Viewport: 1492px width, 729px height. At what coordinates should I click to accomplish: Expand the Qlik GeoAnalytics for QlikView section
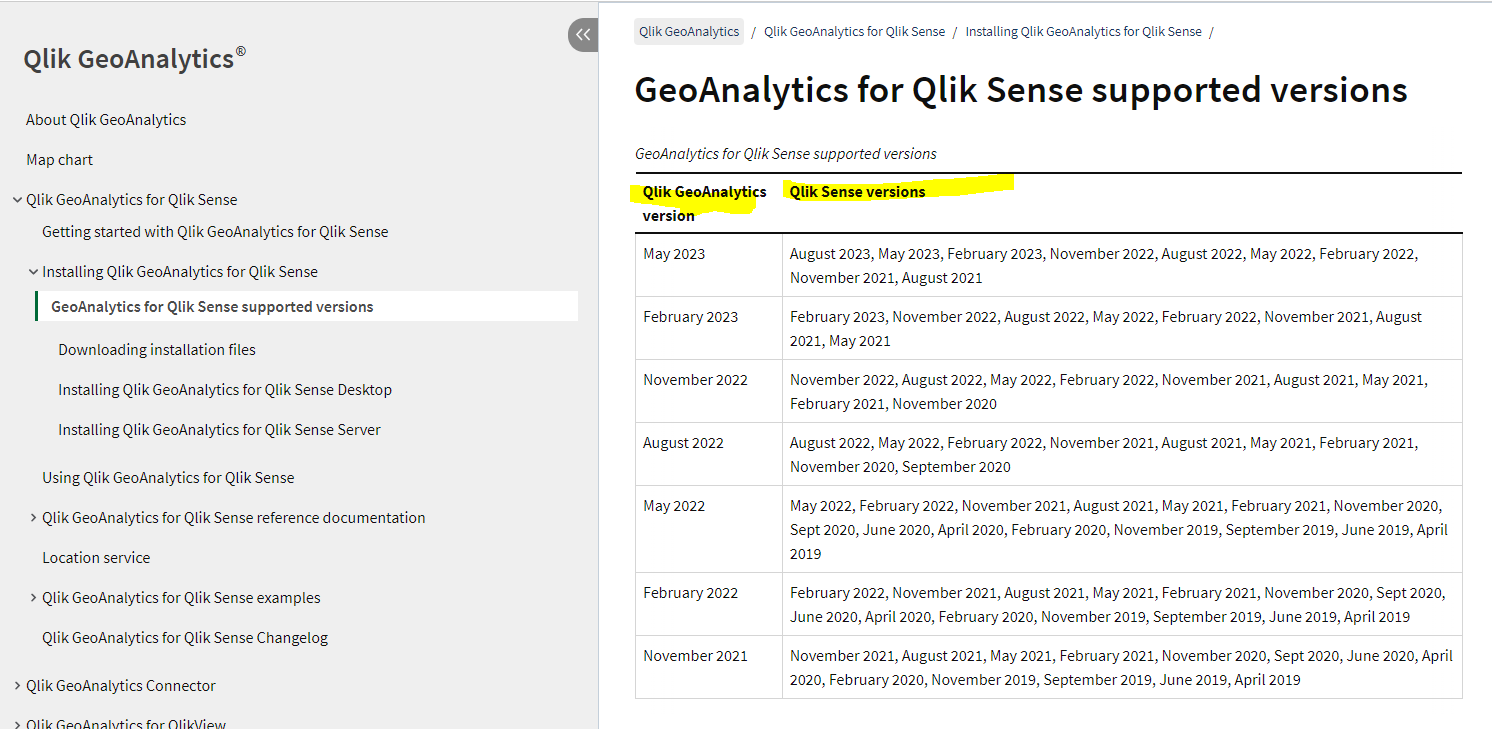tap(17, 723)
